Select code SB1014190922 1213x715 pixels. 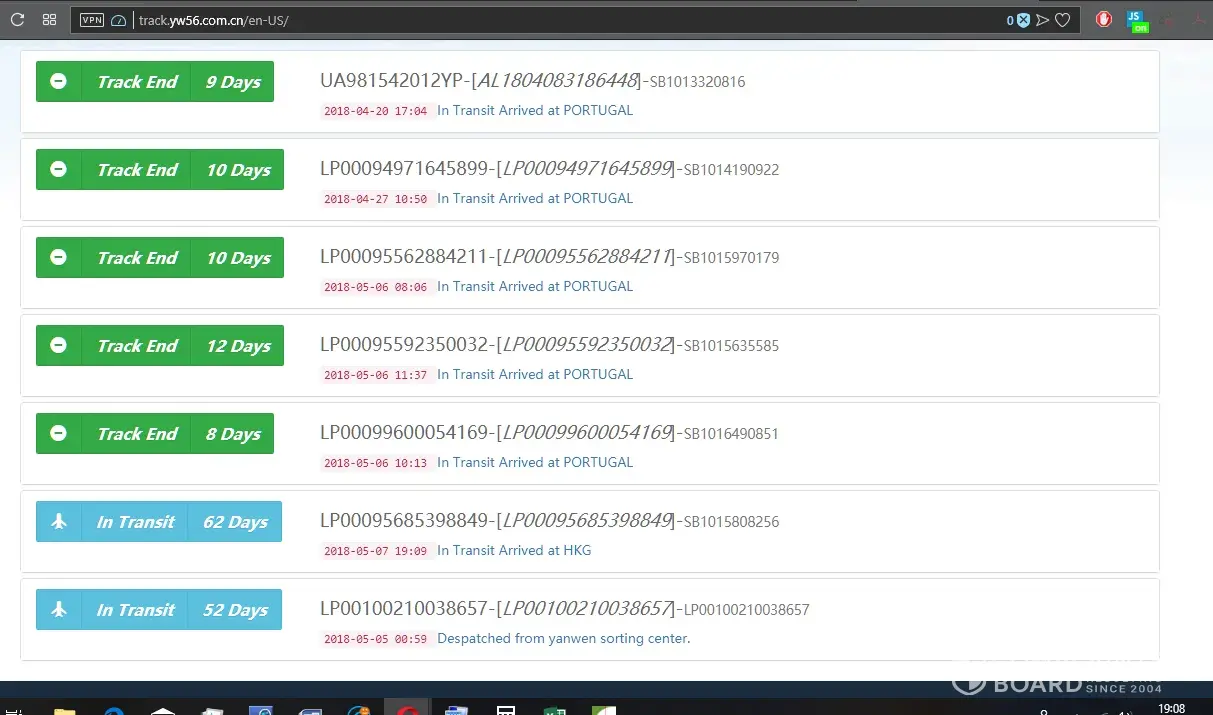coord(731,170)
